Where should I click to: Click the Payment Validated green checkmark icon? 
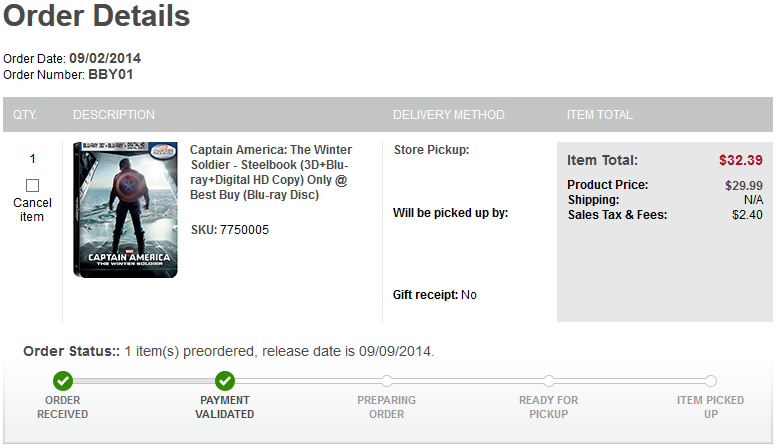pyautogui.click(x=225, y=381)
